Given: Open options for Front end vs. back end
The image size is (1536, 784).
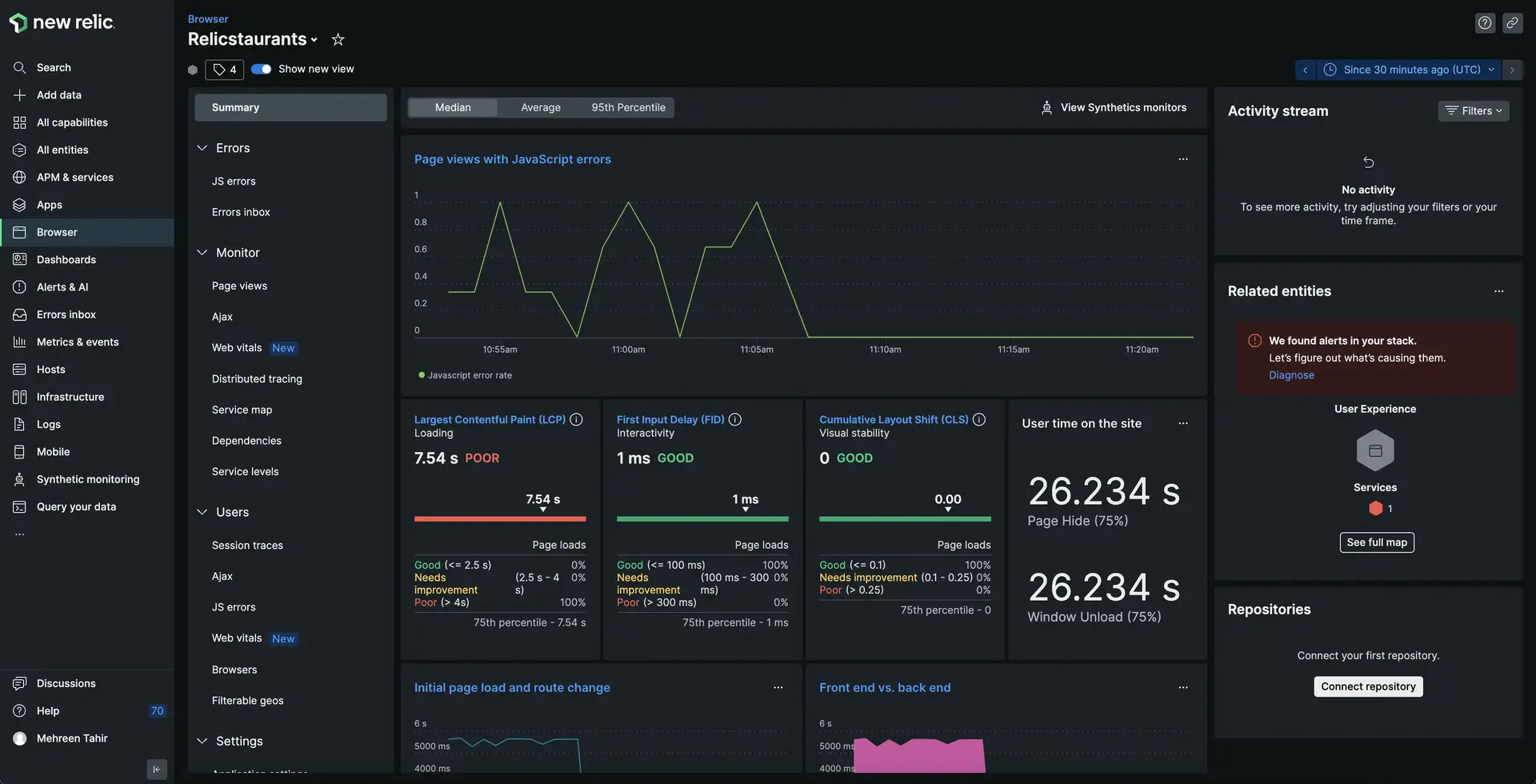Looking at the screenshot, I should coord(1183,688).
